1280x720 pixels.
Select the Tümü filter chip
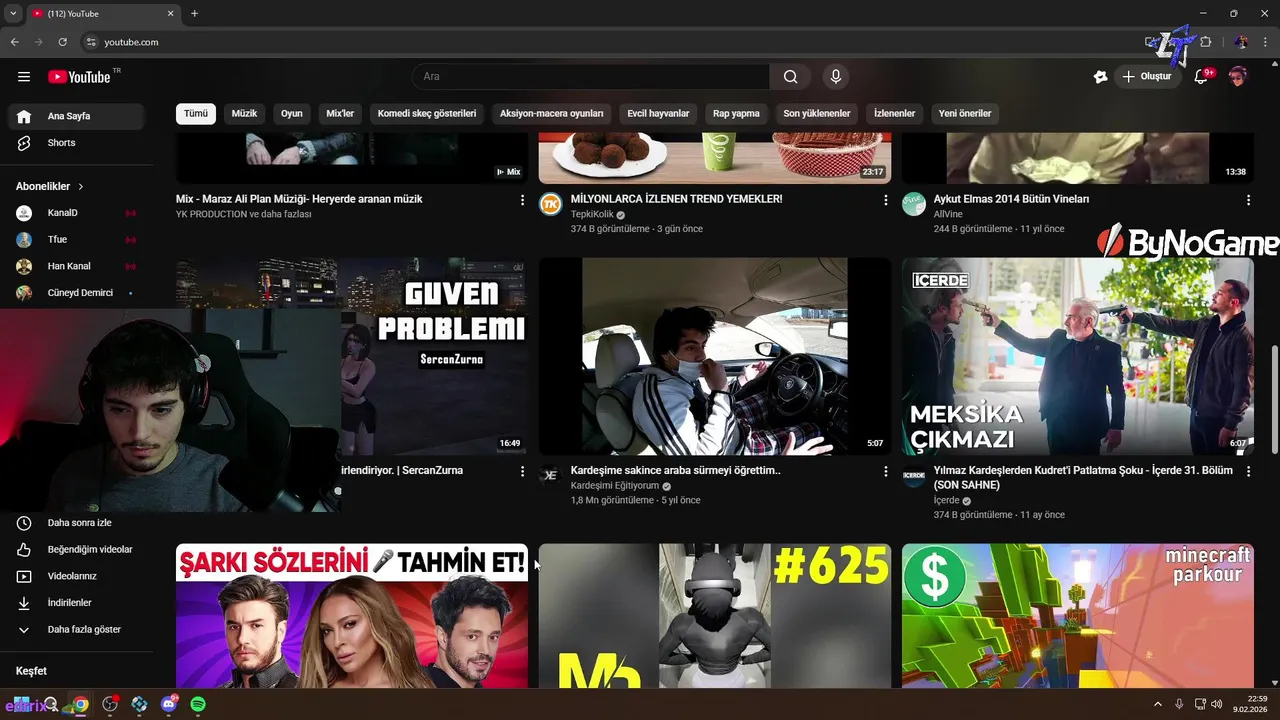coord(196,114)
